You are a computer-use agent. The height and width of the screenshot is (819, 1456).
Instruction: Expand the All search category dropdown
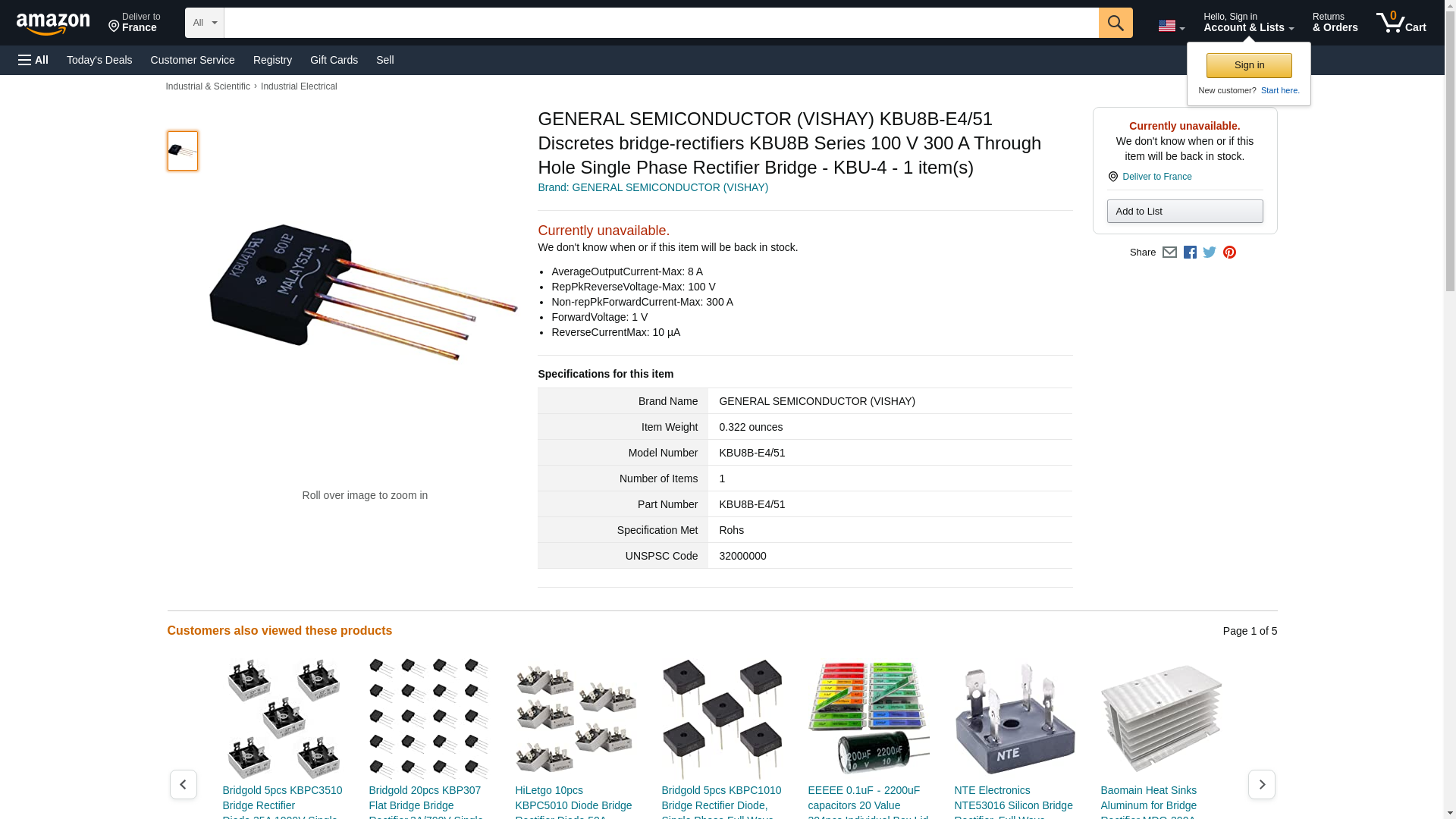tap(204, 23)
